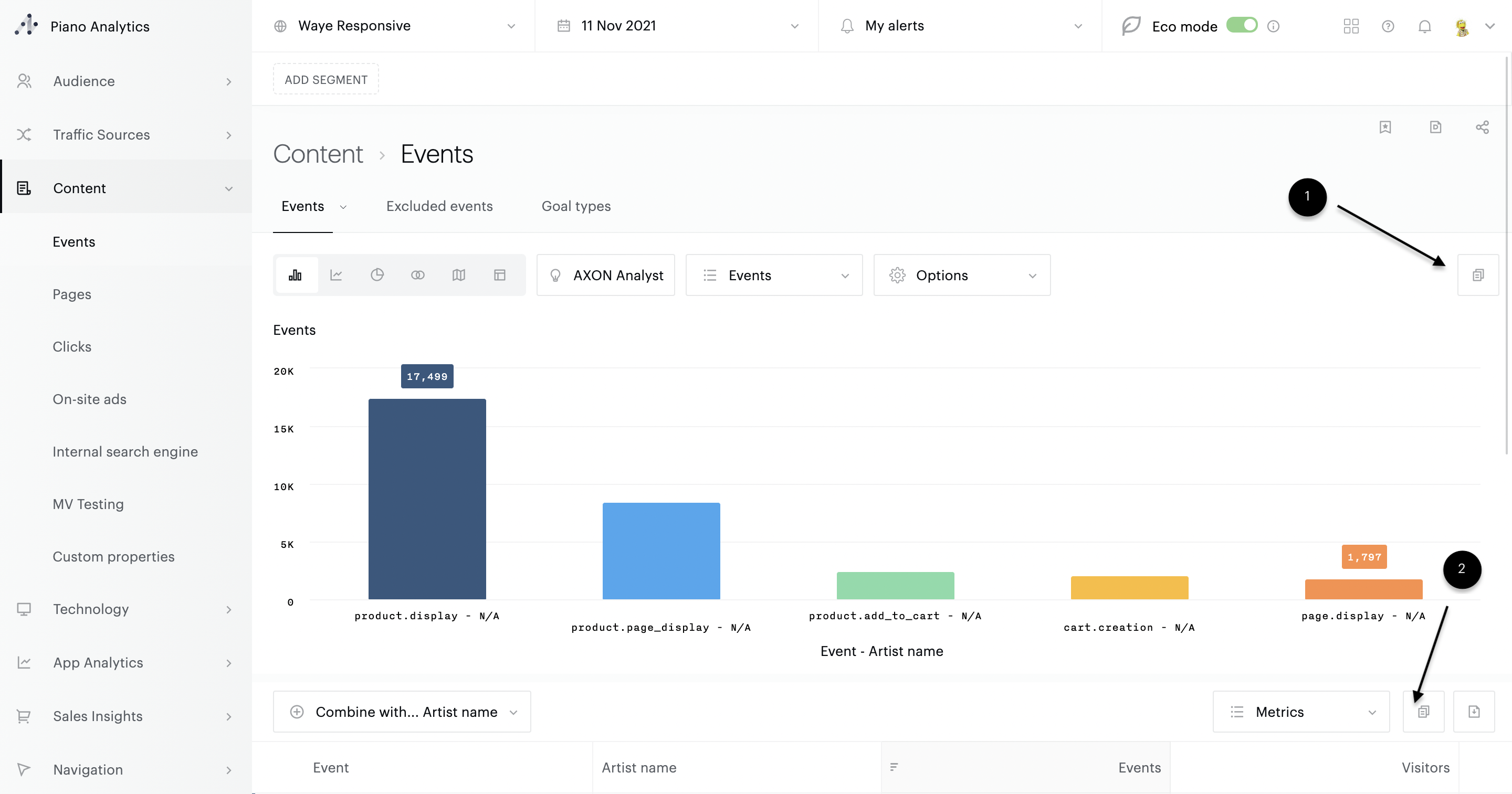Switch to pie chart view
Viewport: 1512px width, 794px height.
(x=377, y=274)
